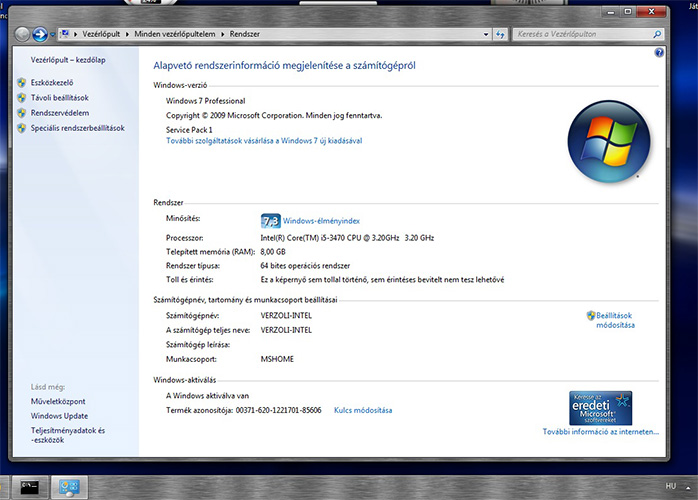
Task: Click the VERZOLI-INTEL value beside Számítógépnév
Action: click(x=286, y=316)
